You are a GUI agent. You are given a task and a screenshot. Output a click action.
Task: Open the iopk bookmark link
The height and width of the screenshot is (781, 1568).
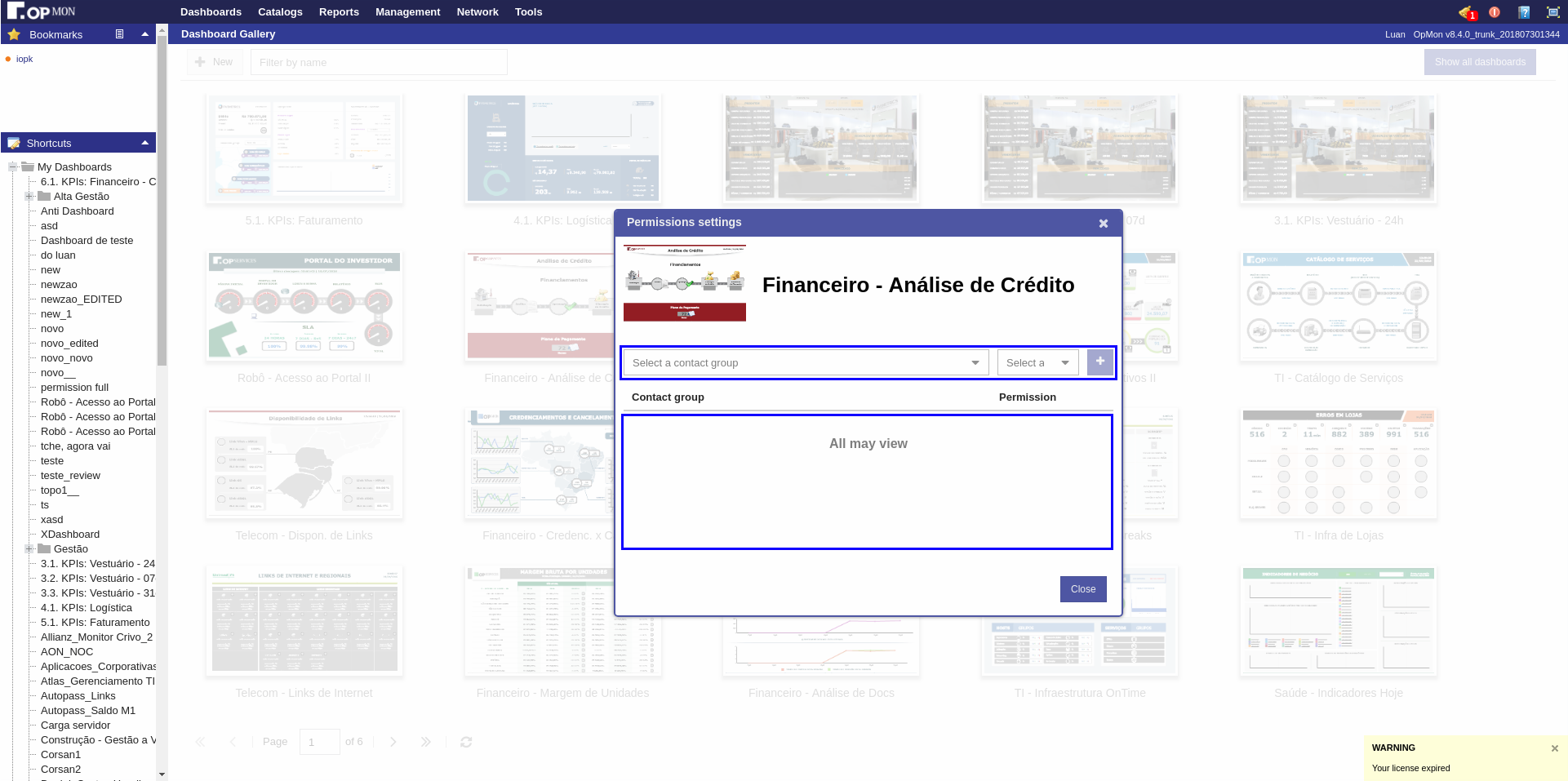[x=24, y=59]
